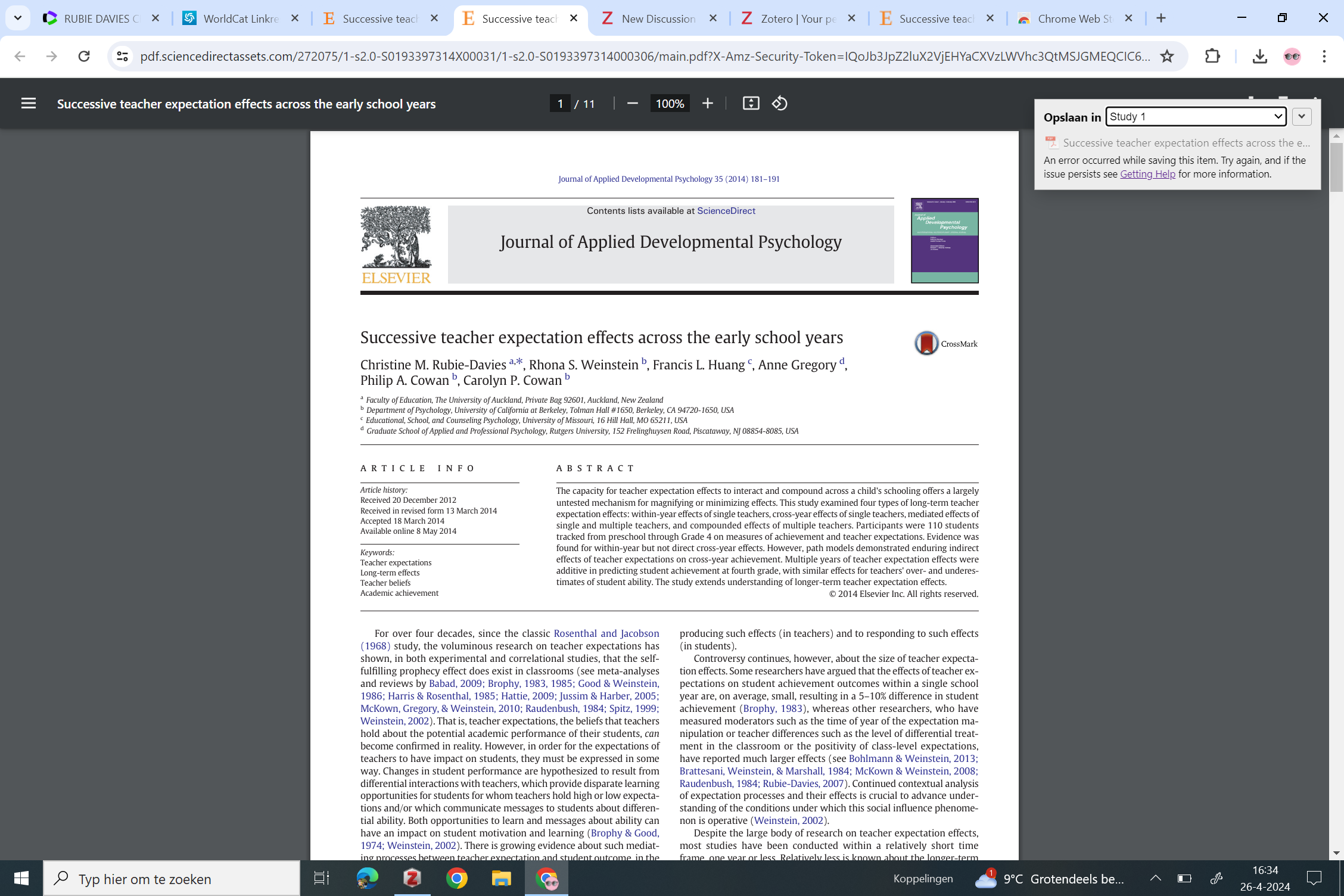
Task: Open the PDF sidebar hamburger menu
Action: tap(29, 104)
